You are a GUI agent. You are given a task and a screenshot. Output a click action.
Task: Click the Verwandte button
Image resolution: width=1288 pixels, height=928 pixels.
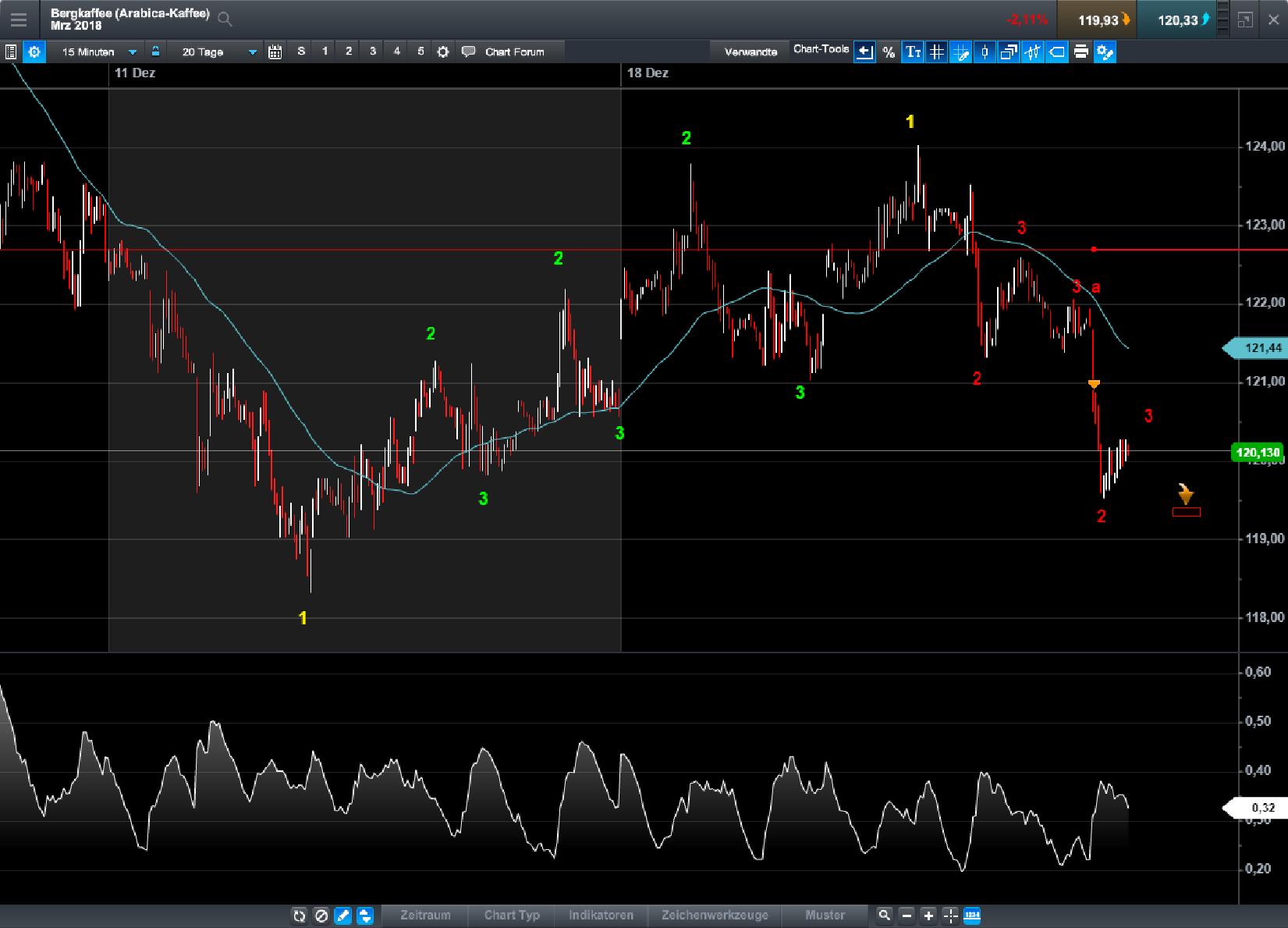(750, 50)
